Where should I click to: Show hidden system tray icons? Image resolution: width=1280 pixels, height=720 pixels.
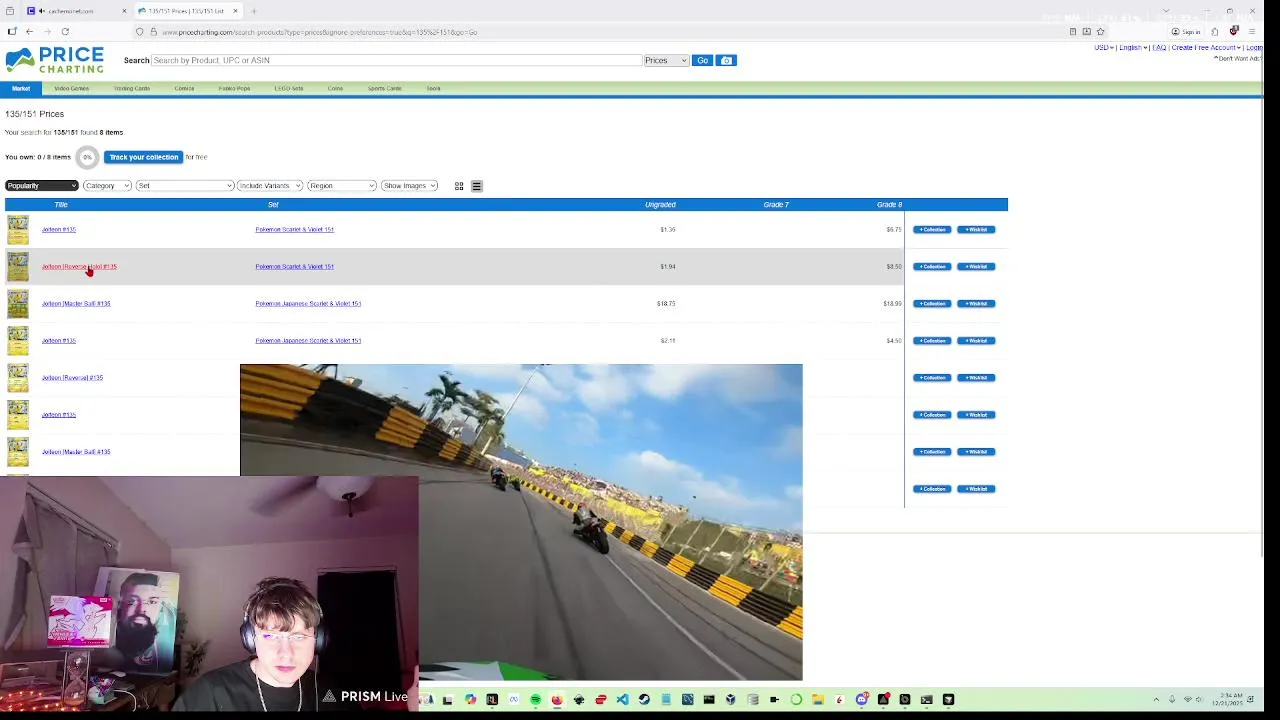coord(1157,699)
